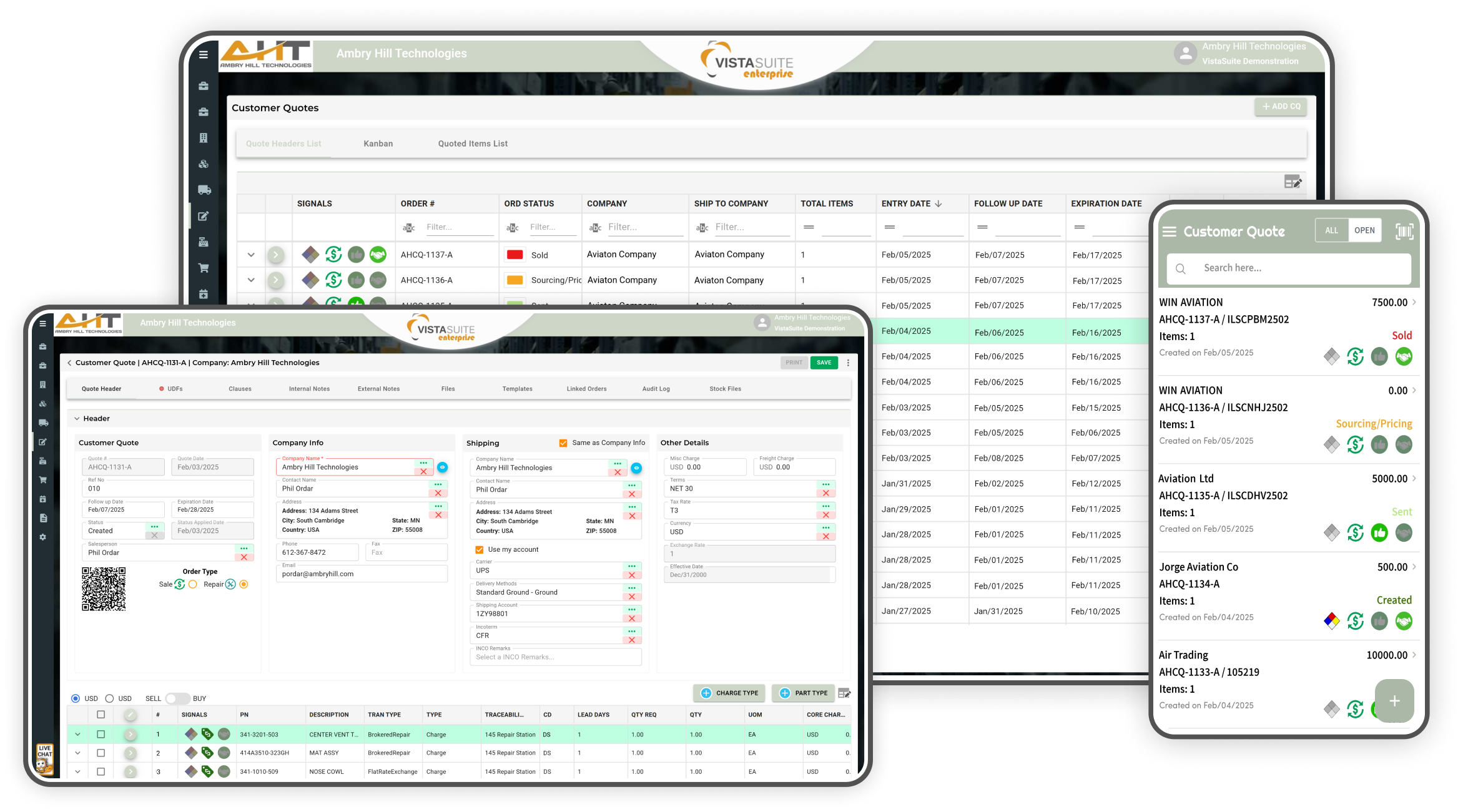Collapse the Header section
The width and height of the screenshot is (1463, 812).
pos(77,419)
